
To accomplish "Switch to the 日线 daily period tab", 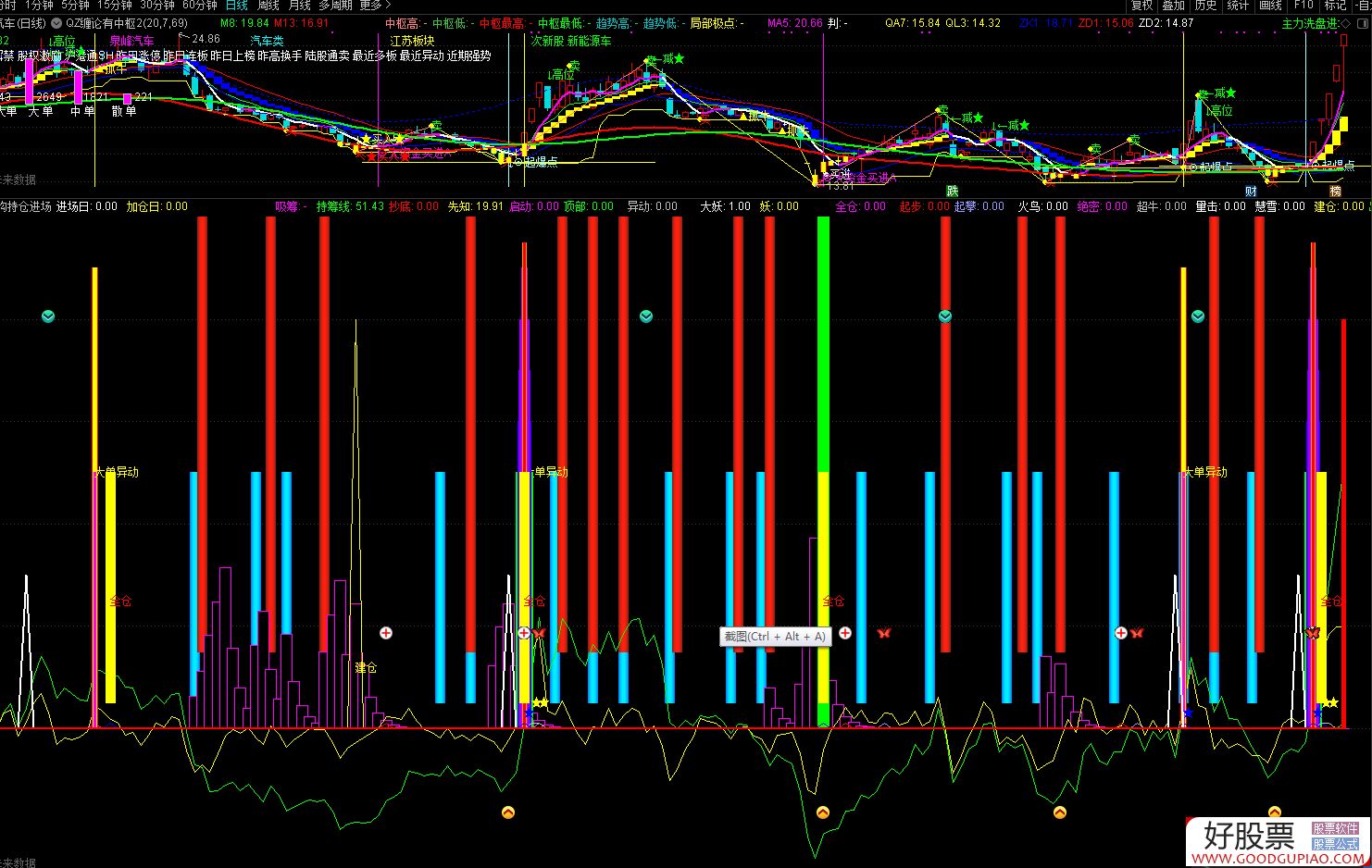I will coord(237,6).
